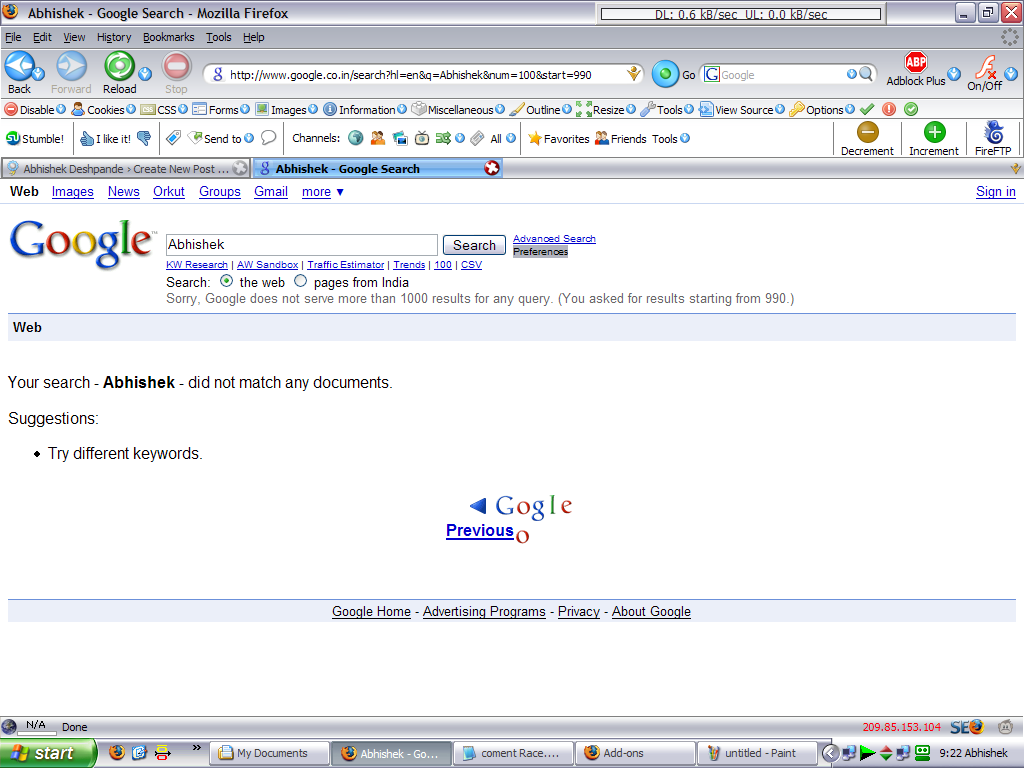
Task: Open the Tools menu in menu bar
Action: pyautogui.click(x=219, y=37)
